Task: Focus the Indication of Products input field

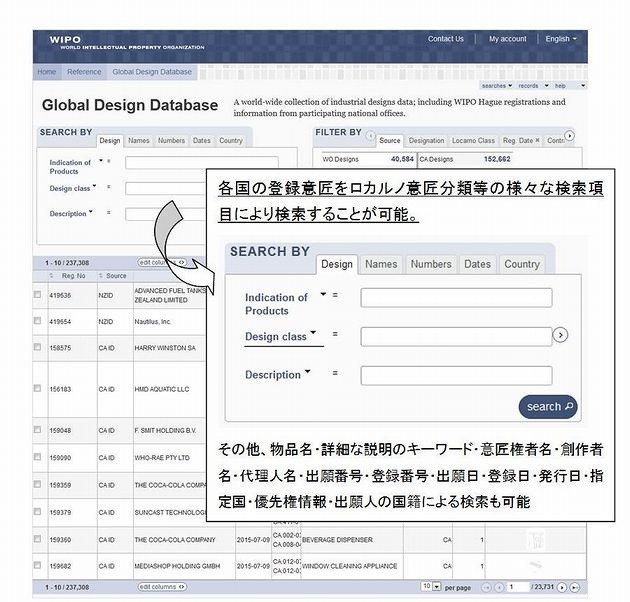Action: pyautogui.click(x=202, y=163)
